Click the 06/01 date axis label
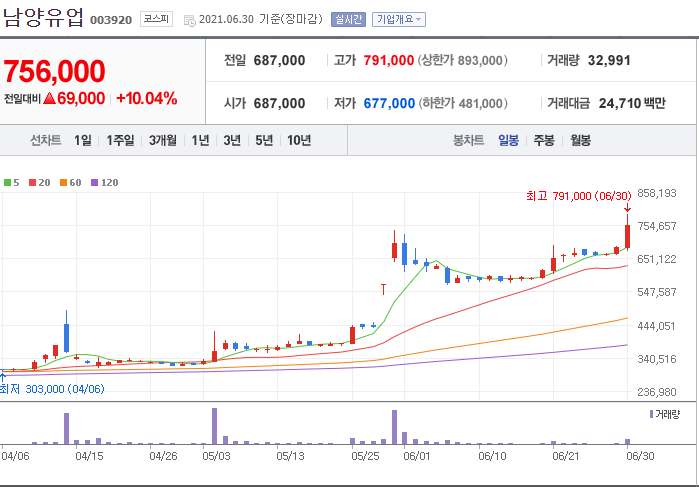This screenshot has width=699, height=487. (x=417, y=456)
